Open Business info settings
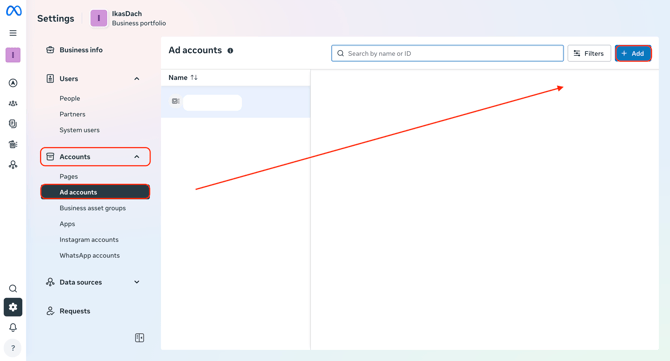The height and width of the screenshot is (361, 670). tap(81, 50)
